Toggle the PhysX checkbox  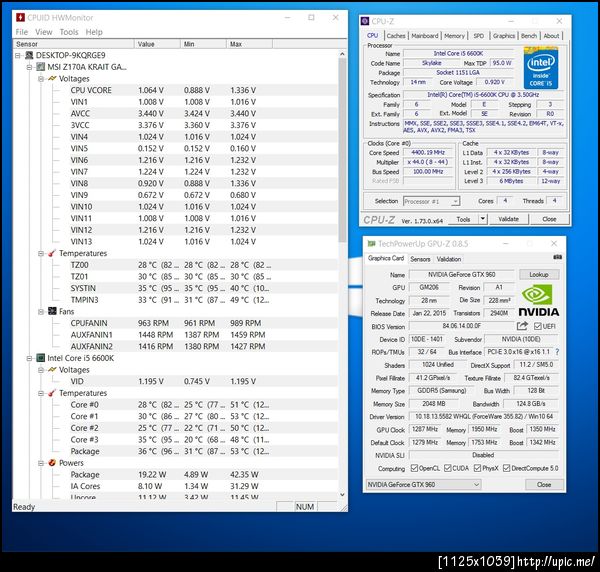[477, 468]
